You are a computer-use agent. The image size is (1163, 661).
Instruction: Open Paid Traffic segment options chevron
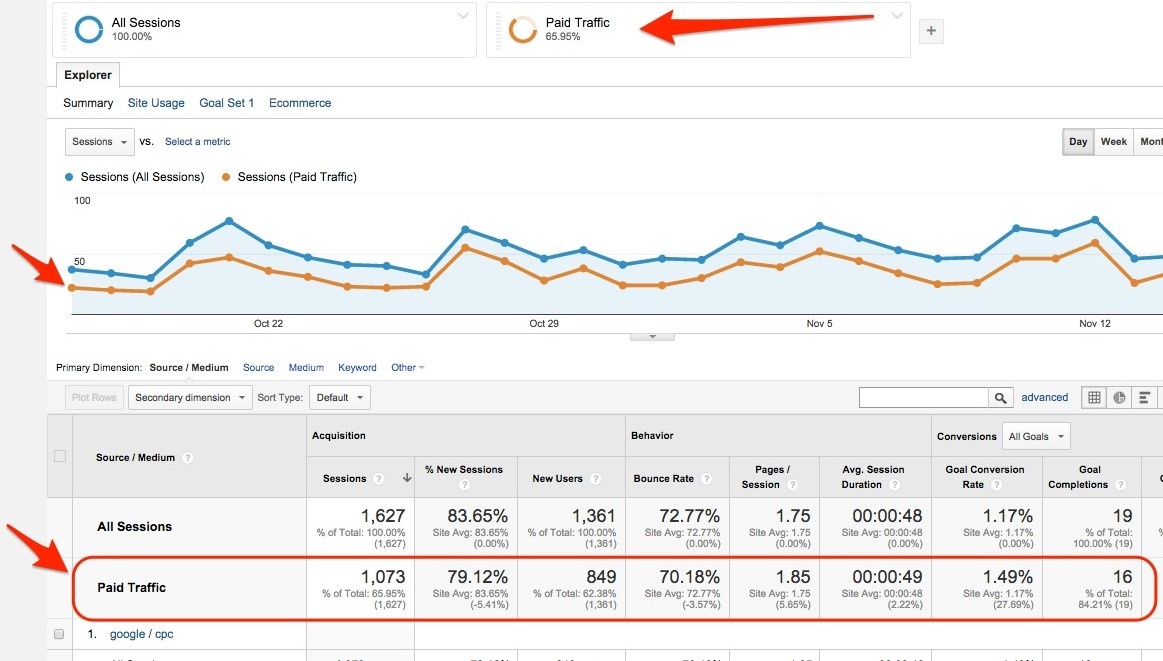point(897,16)
